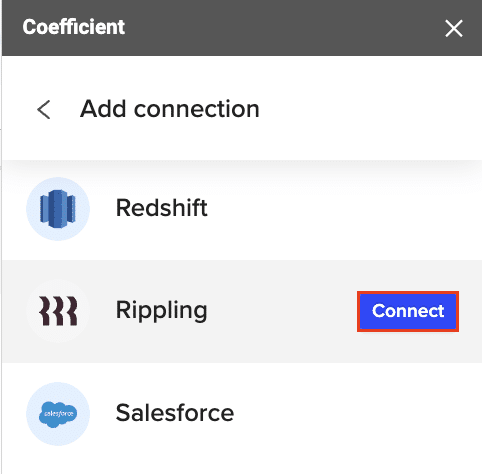Click empty space right of Salesforce label
482x474 pixels.
pyautogui.click(x=357, y=413)
